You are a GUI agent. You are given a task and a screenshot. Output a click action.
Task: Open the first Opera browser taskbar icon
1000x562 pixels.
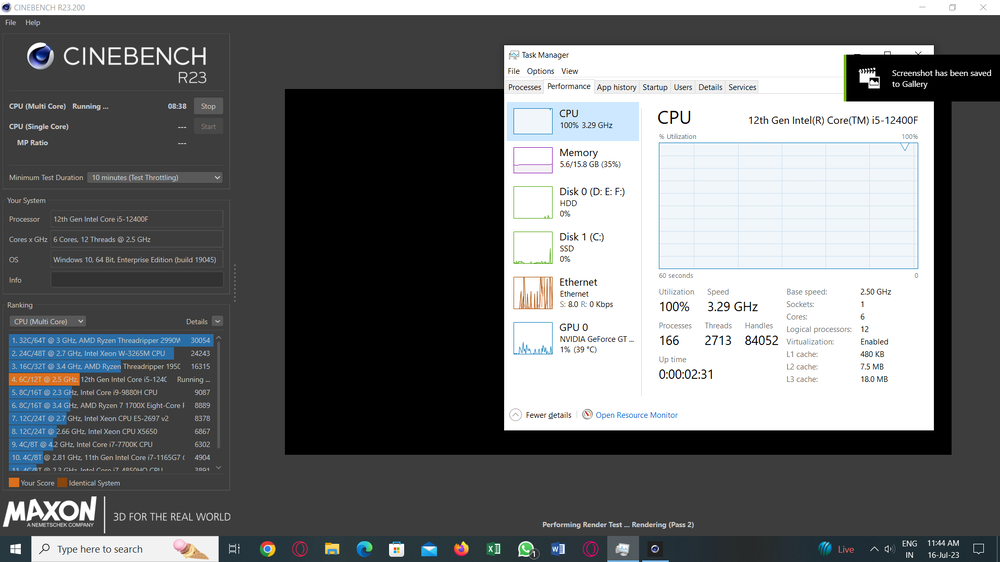[300, 549]
